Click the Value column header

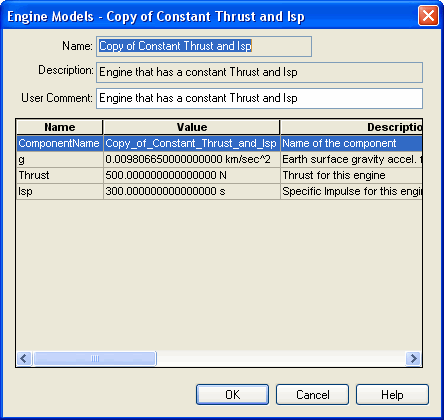click(192, 127)
